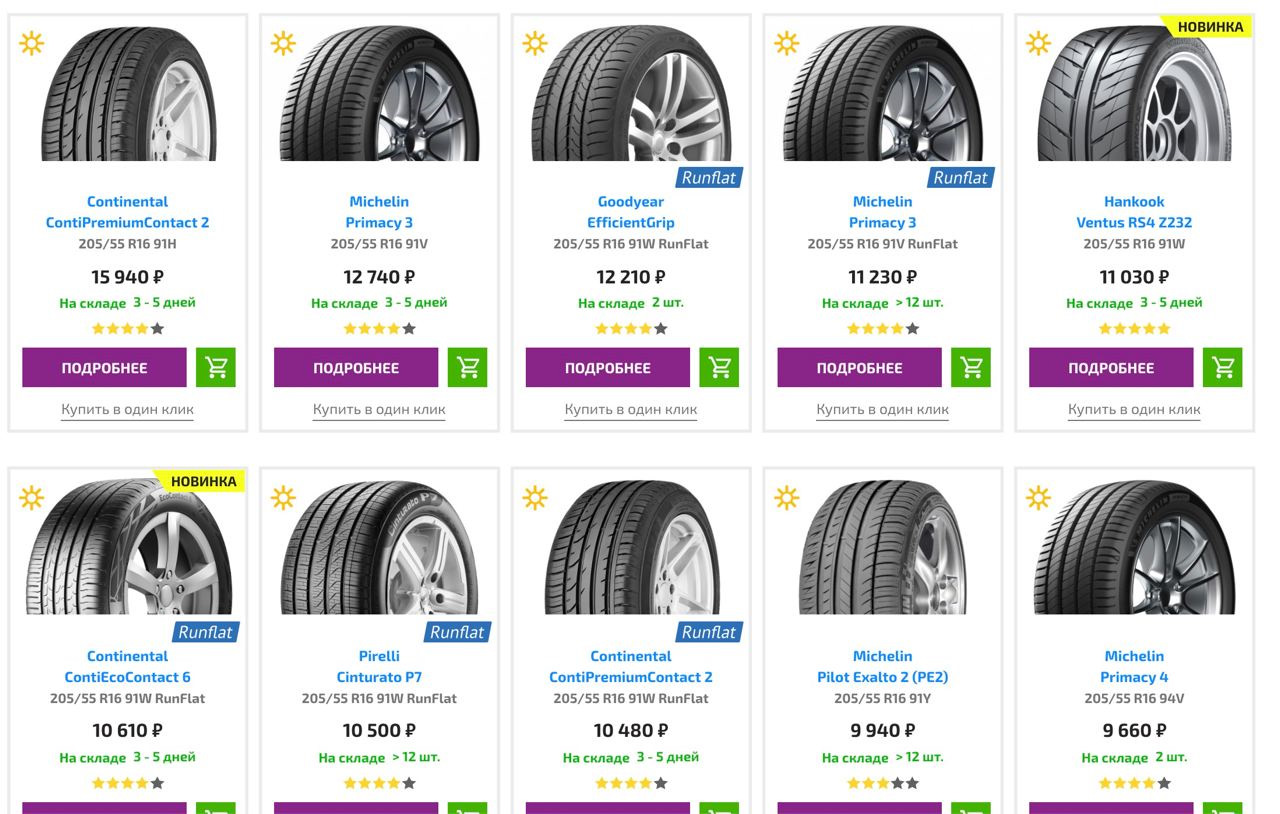
Task: Click cart icon for Michelin Primacy 3 RunFlat
Action: tap(971, 368)
